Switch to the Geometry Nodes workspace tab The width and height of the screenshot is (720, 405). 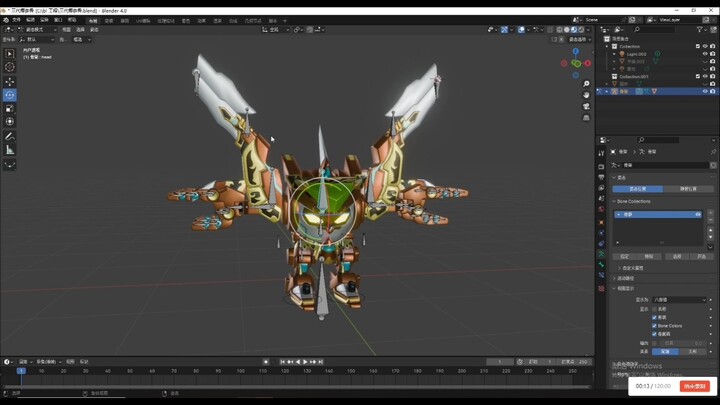point(253,21)
